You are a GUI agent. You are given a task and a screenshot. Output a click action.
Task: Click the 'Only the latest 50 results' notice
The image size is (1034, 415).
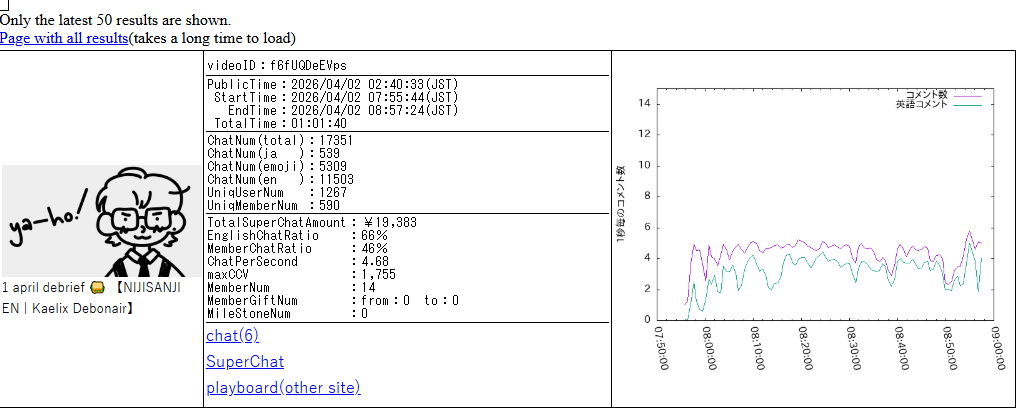115,20
